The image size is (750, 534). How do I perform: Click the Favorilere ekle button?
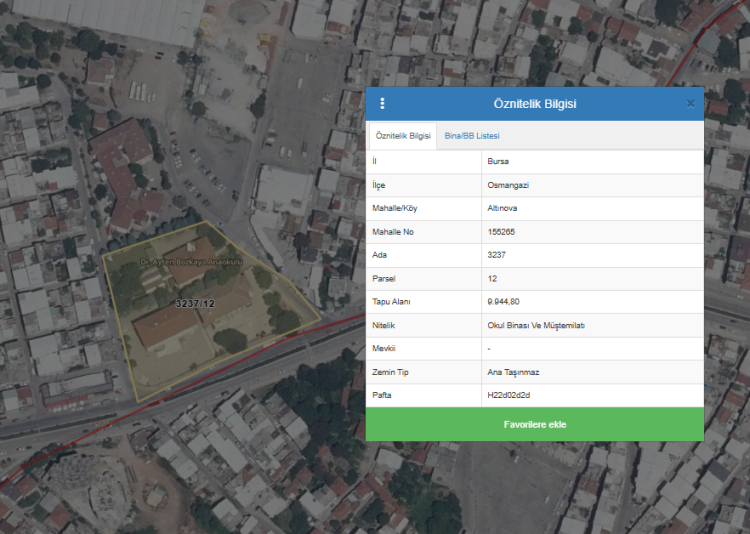(x=534, y=425)
